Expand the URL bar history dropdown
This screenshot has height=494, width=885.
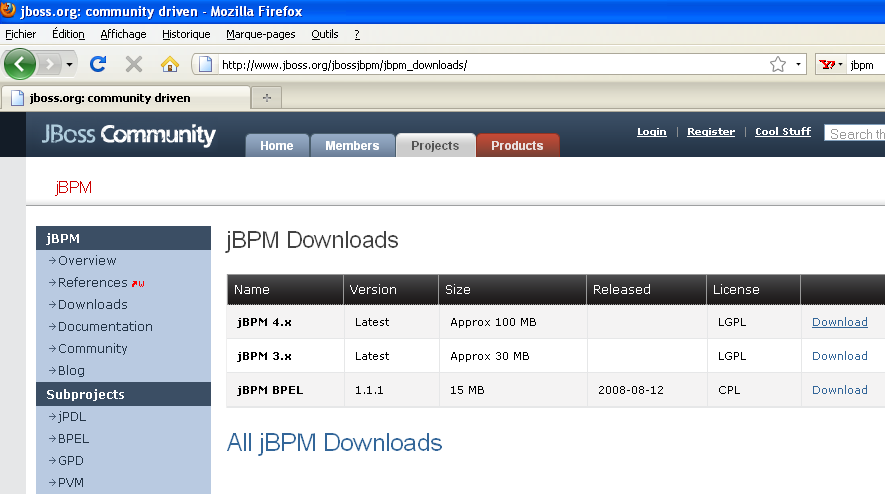799,64
